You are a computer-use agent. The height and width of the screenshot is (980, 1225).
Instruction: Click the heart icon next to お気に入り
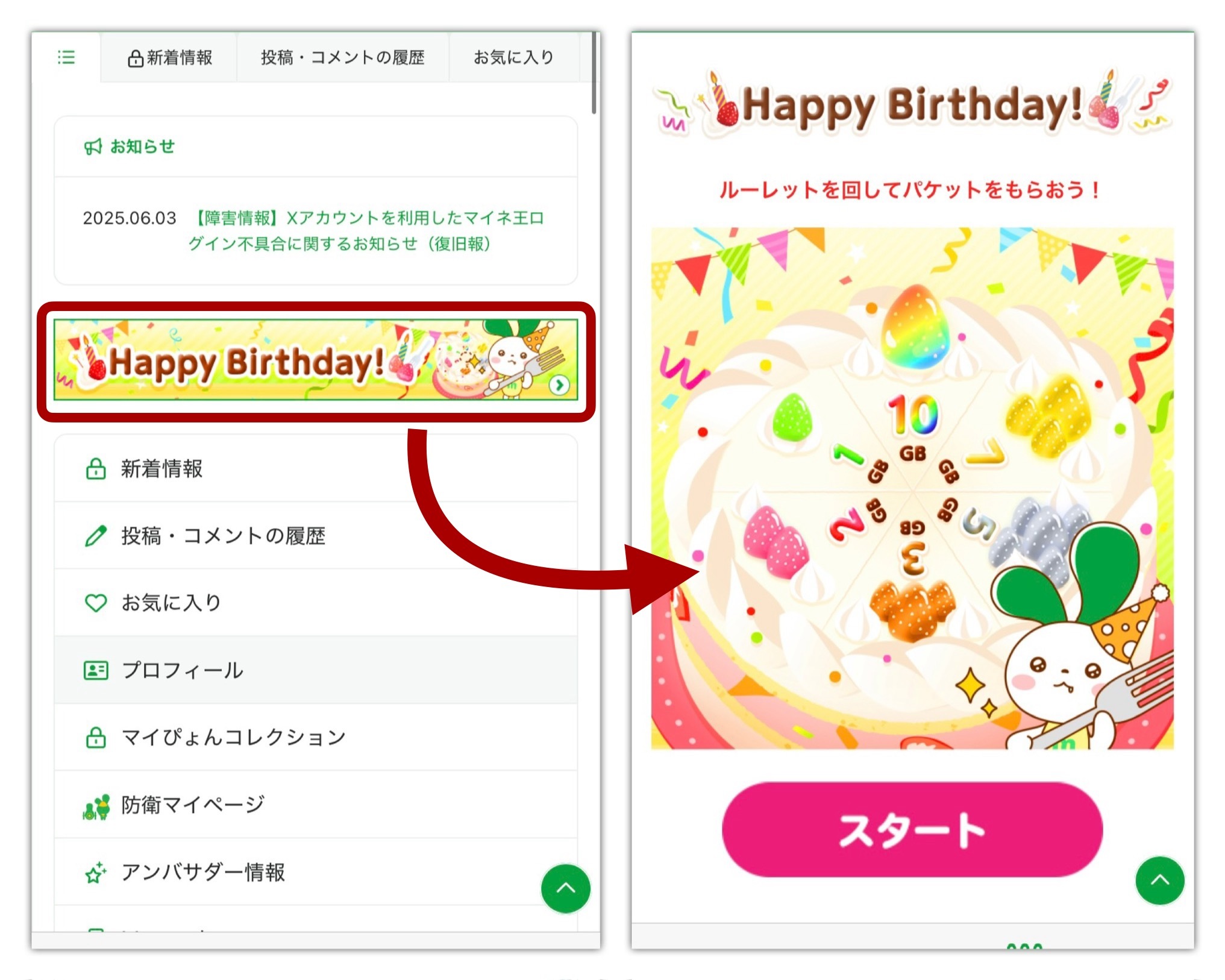click(96, 602)
